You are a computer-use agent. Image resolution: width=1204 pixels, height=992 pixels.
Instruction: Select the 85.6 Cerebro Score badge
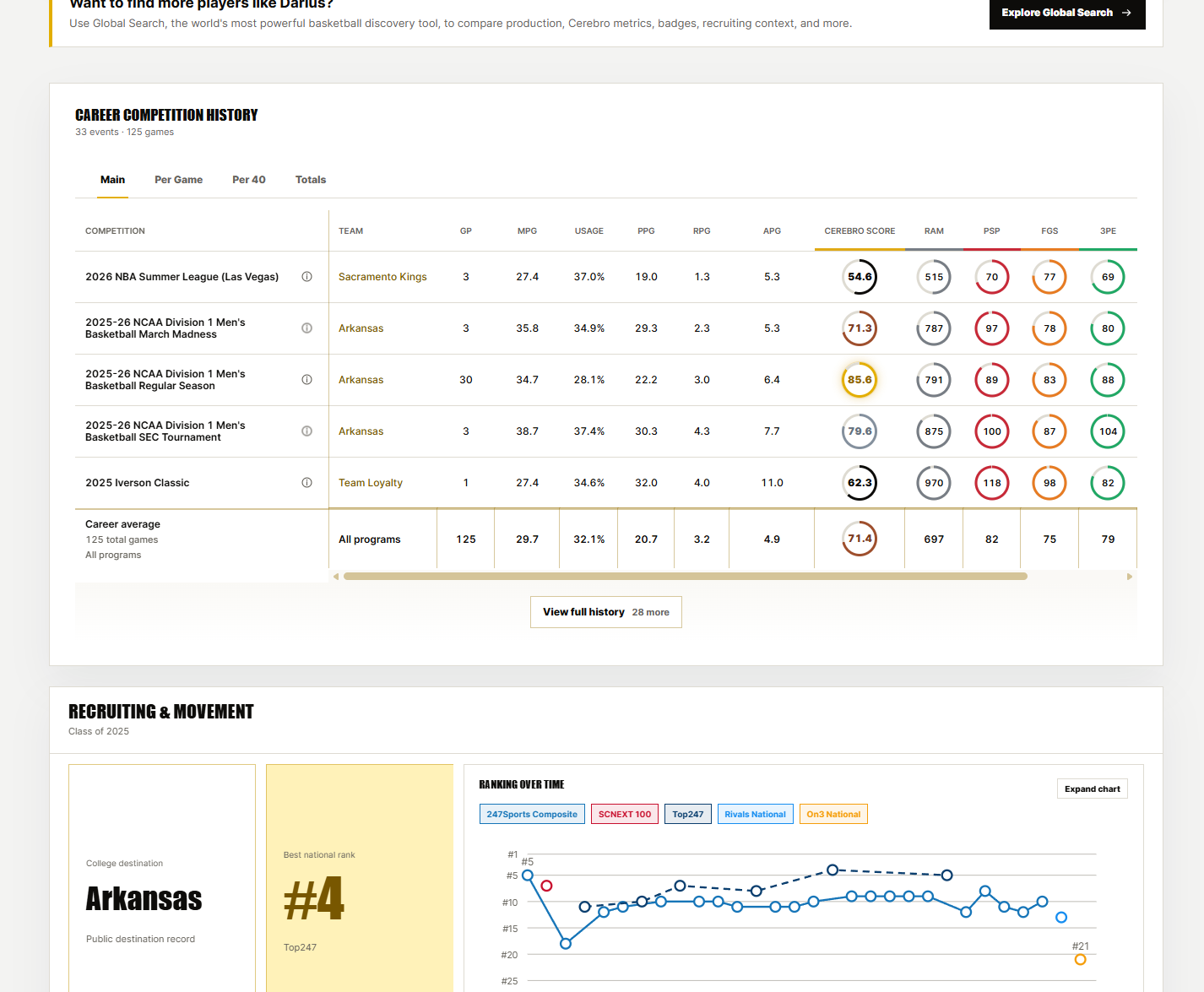860,380
